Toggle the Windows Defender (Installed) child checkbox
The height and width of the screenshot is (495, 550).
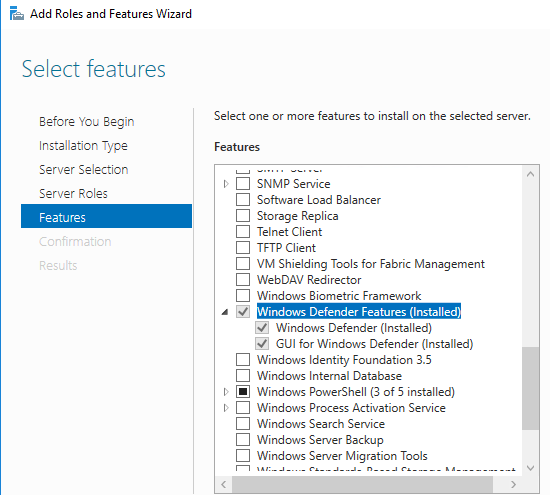point(262,328)
